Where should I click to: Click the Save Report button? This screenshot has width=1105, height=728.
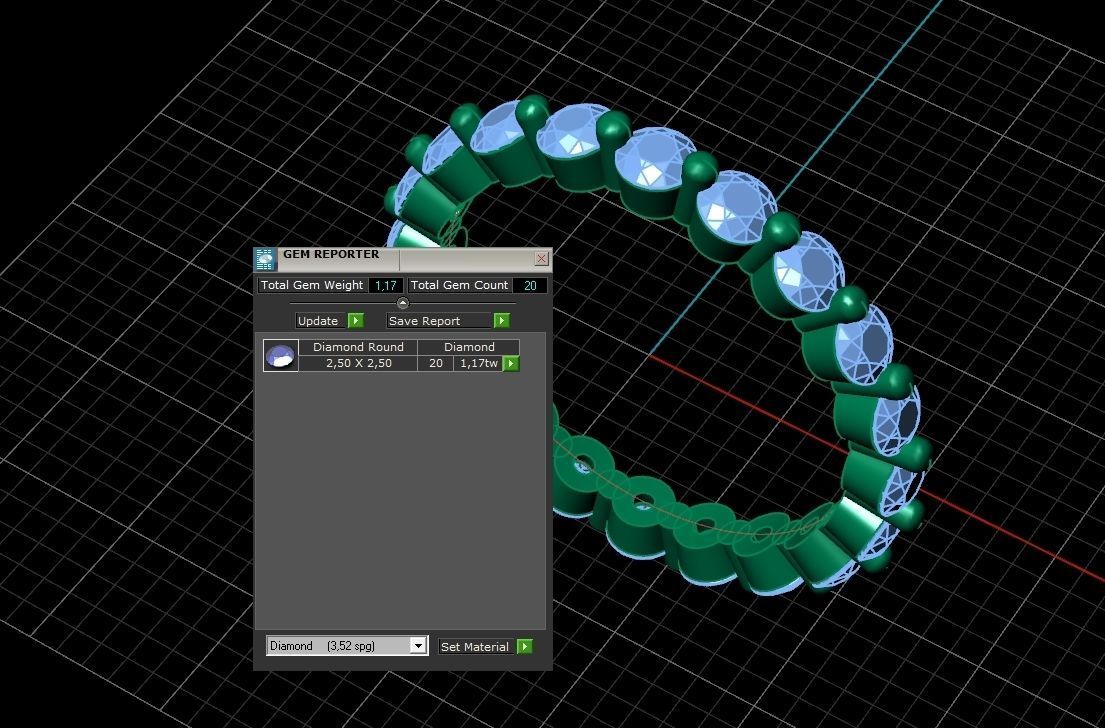point(439,321)
